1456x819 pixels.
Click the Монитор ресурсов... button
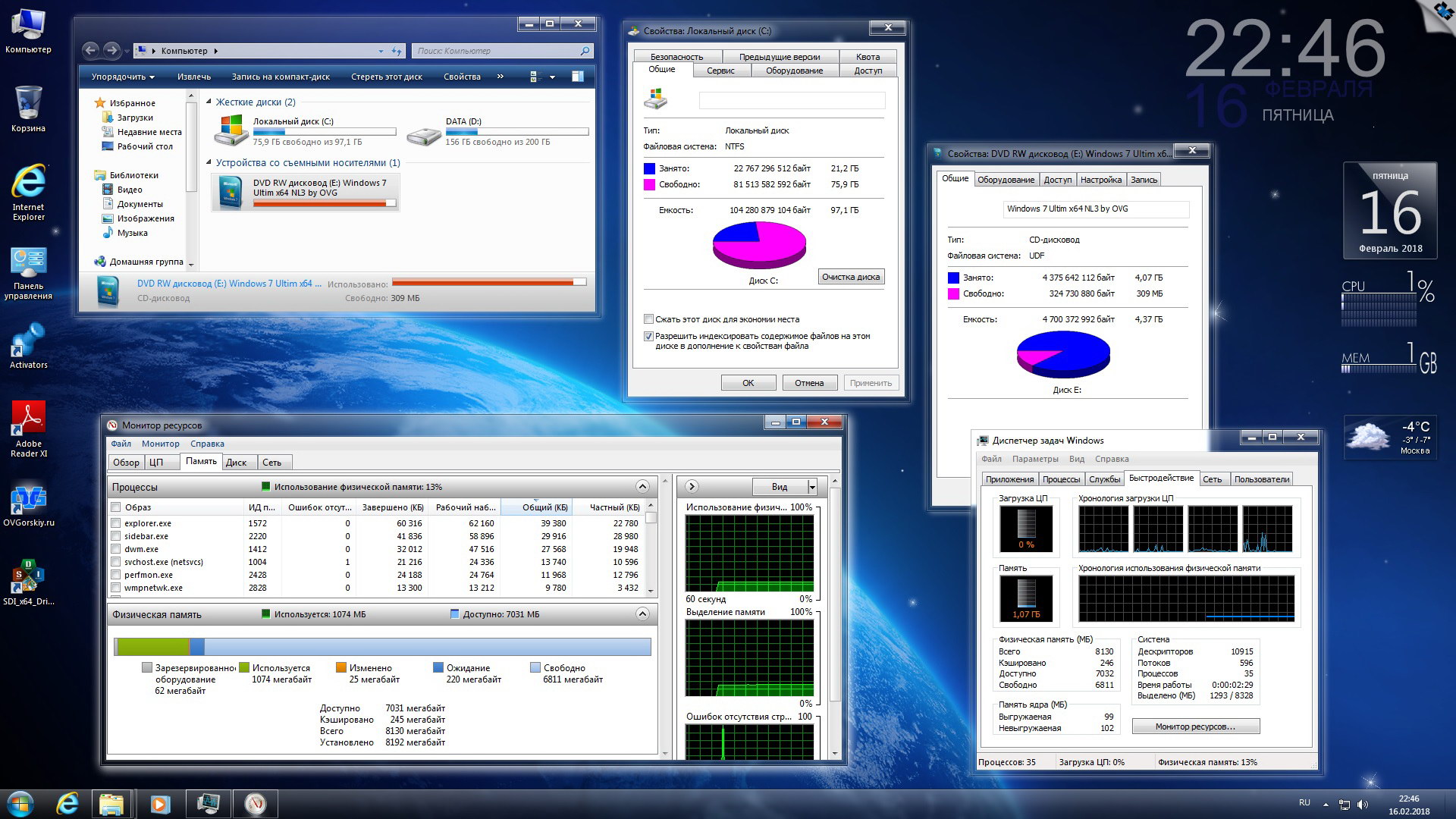pos(1195,726)
